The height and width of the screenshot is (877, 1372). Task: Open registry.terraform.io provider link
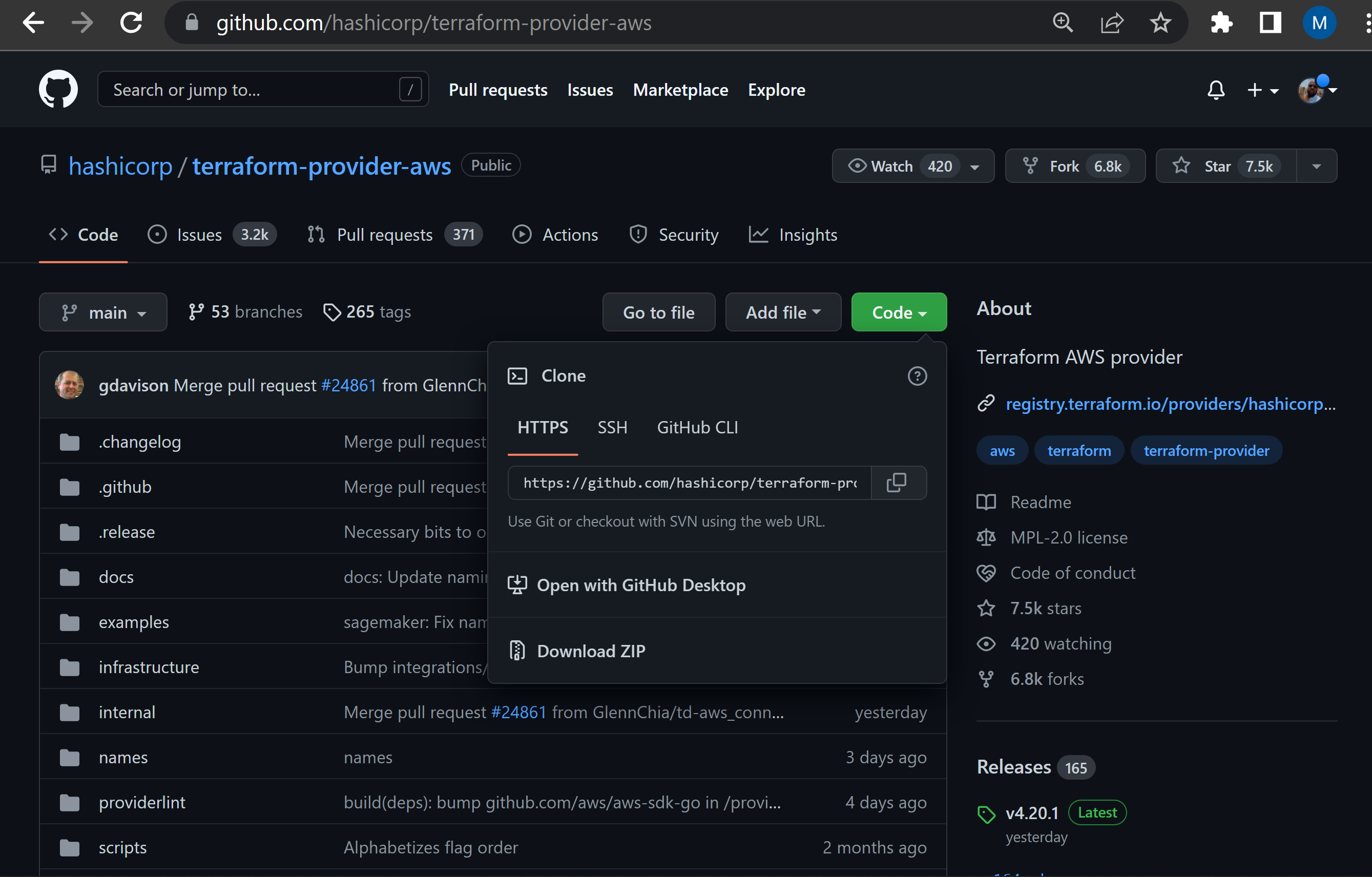coord(1170,404)
